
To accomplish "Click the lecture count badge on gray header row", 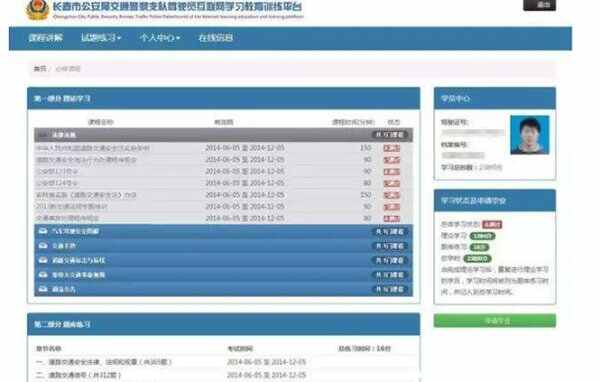I will (390, 135).
